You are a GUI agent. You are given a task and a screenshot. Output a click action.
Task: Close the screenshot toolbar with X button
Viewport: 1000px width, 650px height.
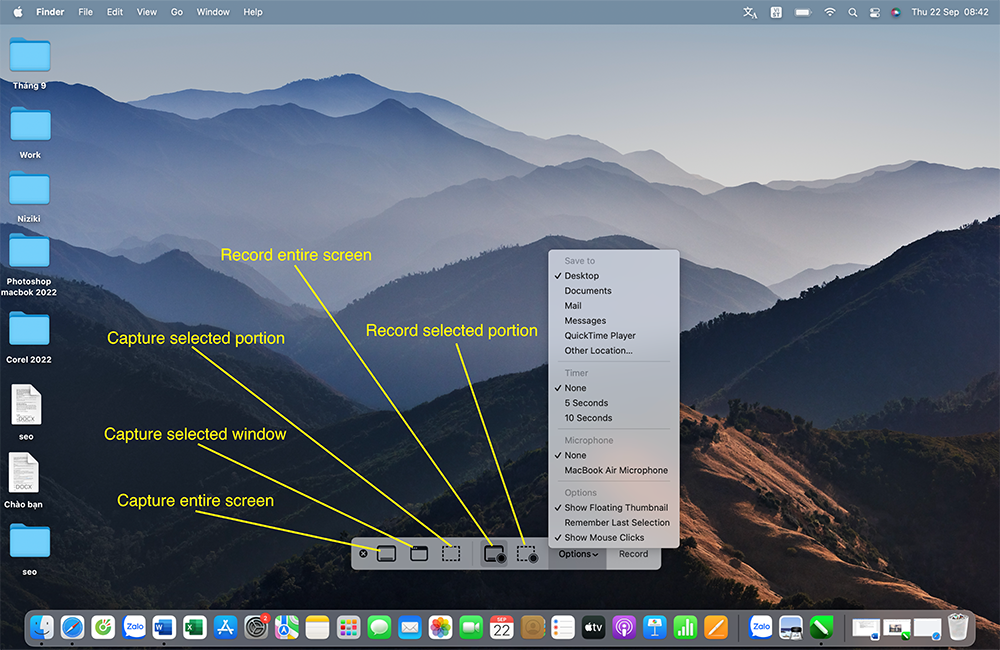(363, 554)
